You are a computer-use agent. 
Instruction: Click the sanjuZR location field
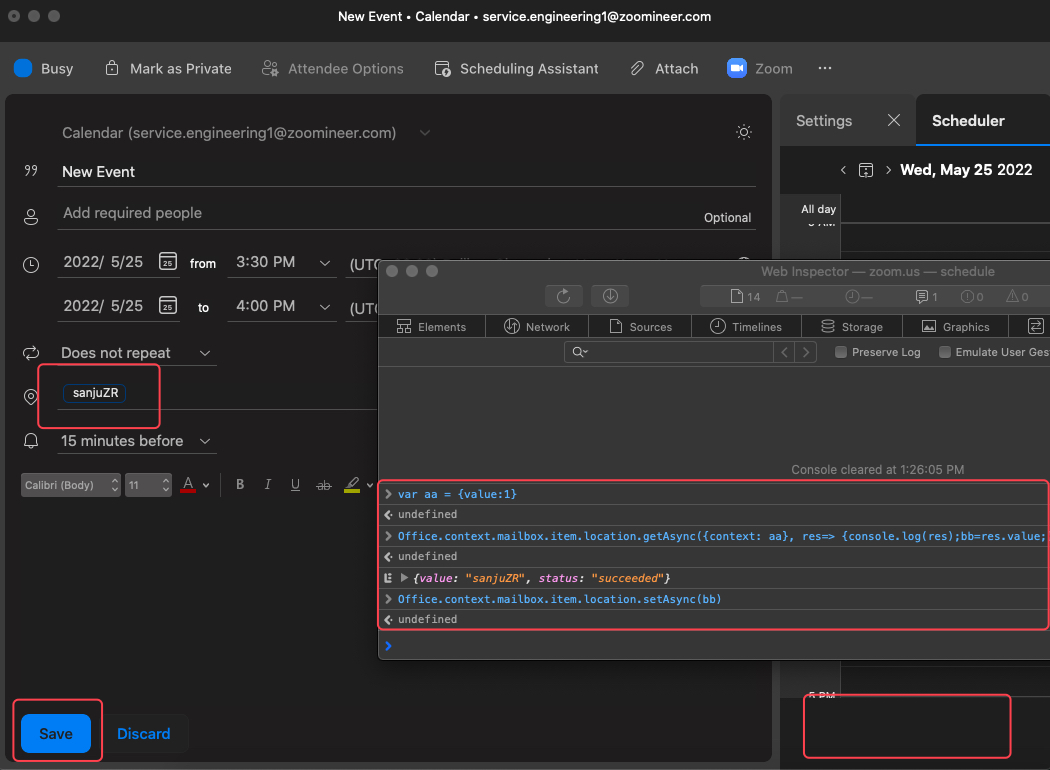click(x=95, y=393)
